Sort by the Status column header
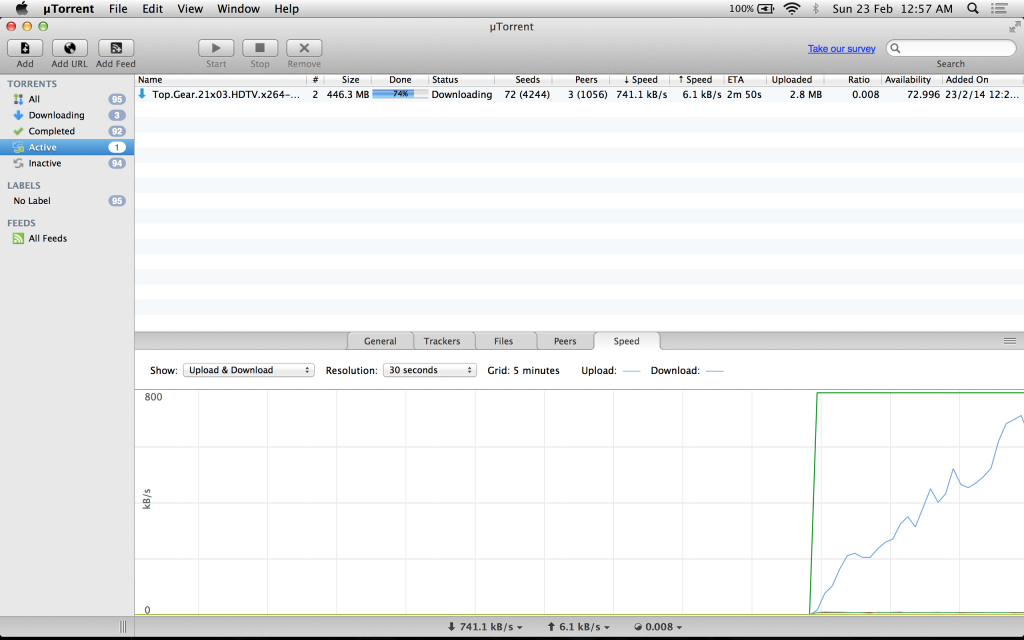 click(x=462, y=80)
